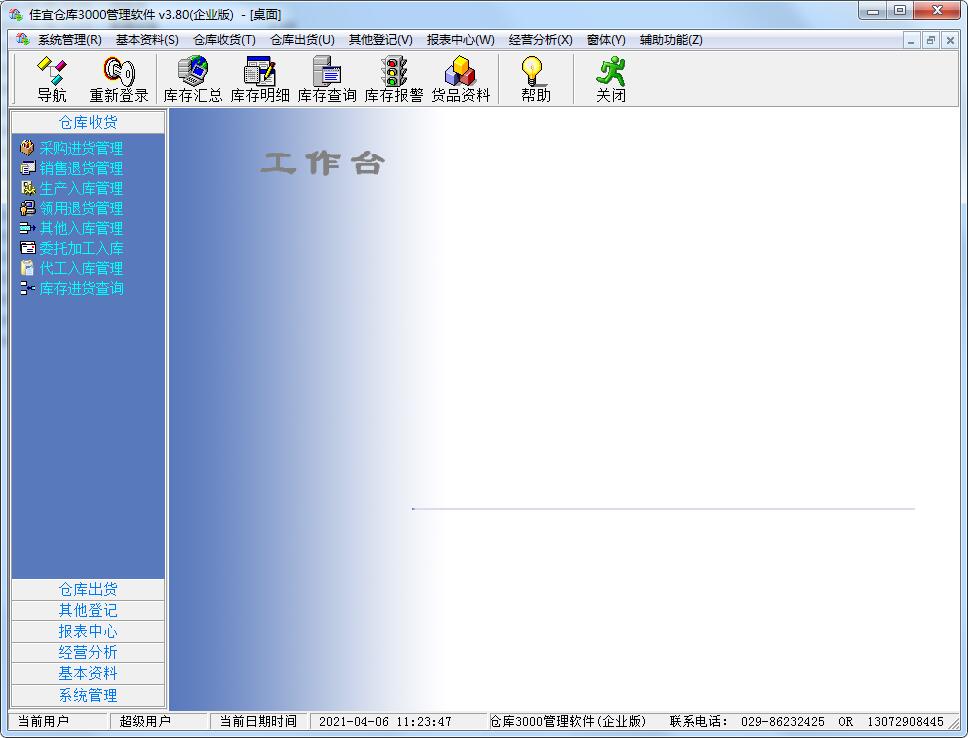Open 库存明细 inventory detail toolbar icon
The height and width of the screenshot is (738, 968).
pyautogui.click(x=259, y=71)
